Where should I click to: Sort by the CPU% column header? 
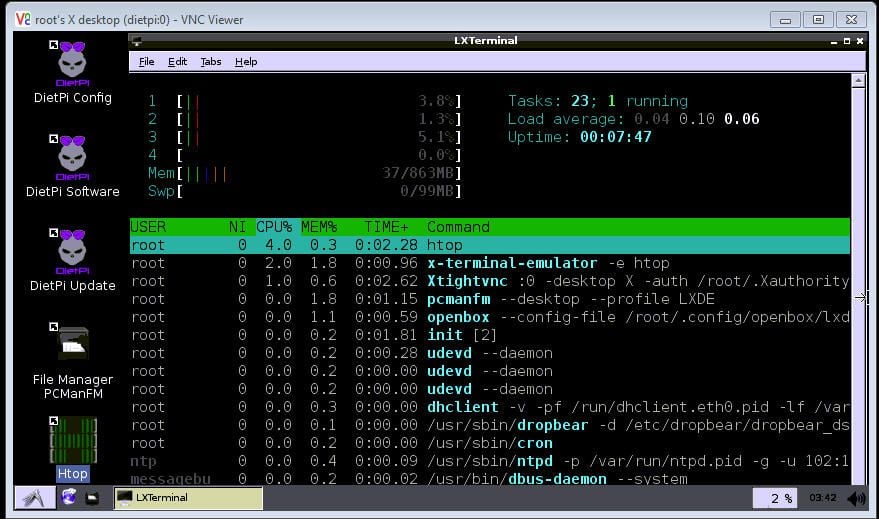274,227
